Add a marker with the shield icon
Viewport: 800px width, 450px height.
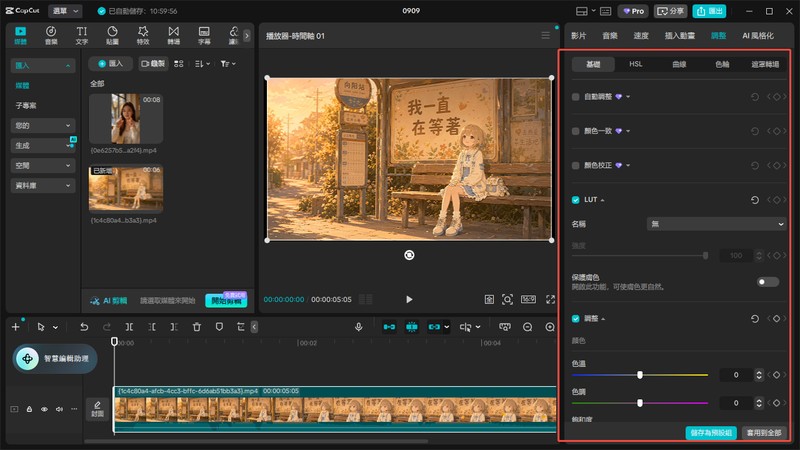point(219,327)
